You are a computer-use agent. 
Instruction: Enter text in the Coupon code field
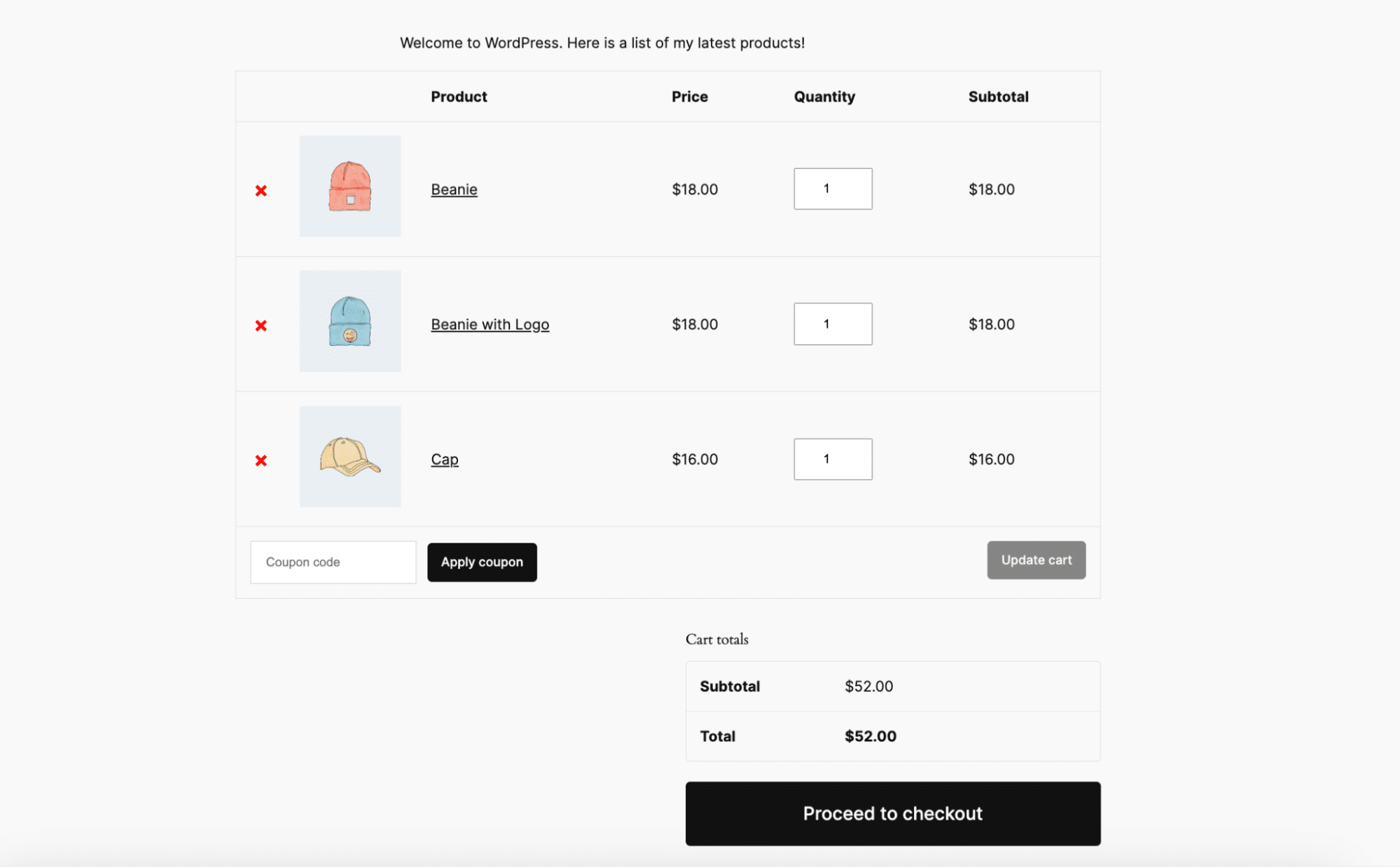click(x=333, y=560)
